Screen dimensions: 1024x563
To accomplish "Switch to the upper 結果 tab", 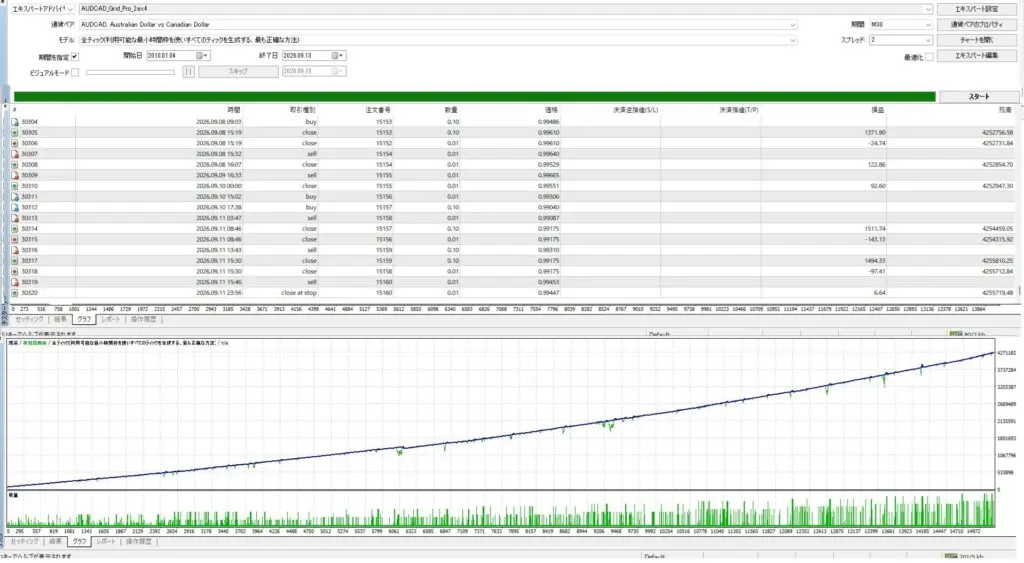I will [60, 319].
